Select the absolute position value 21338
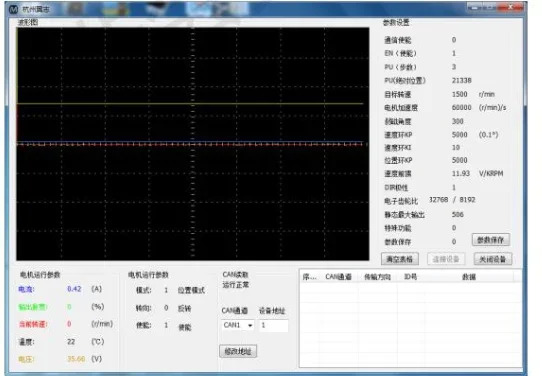Screen dimensions: 542x376 tap(461, 81)
